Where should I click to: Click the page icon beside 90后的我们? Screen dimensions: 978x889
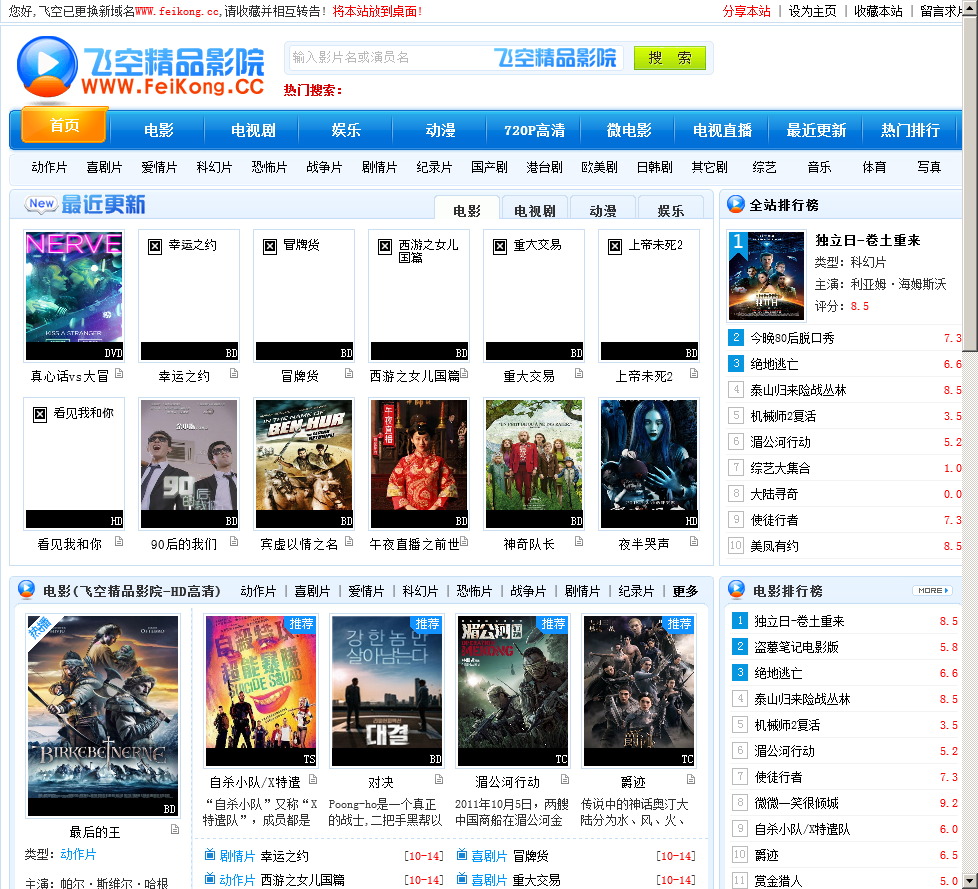click(x=234, y=542)
